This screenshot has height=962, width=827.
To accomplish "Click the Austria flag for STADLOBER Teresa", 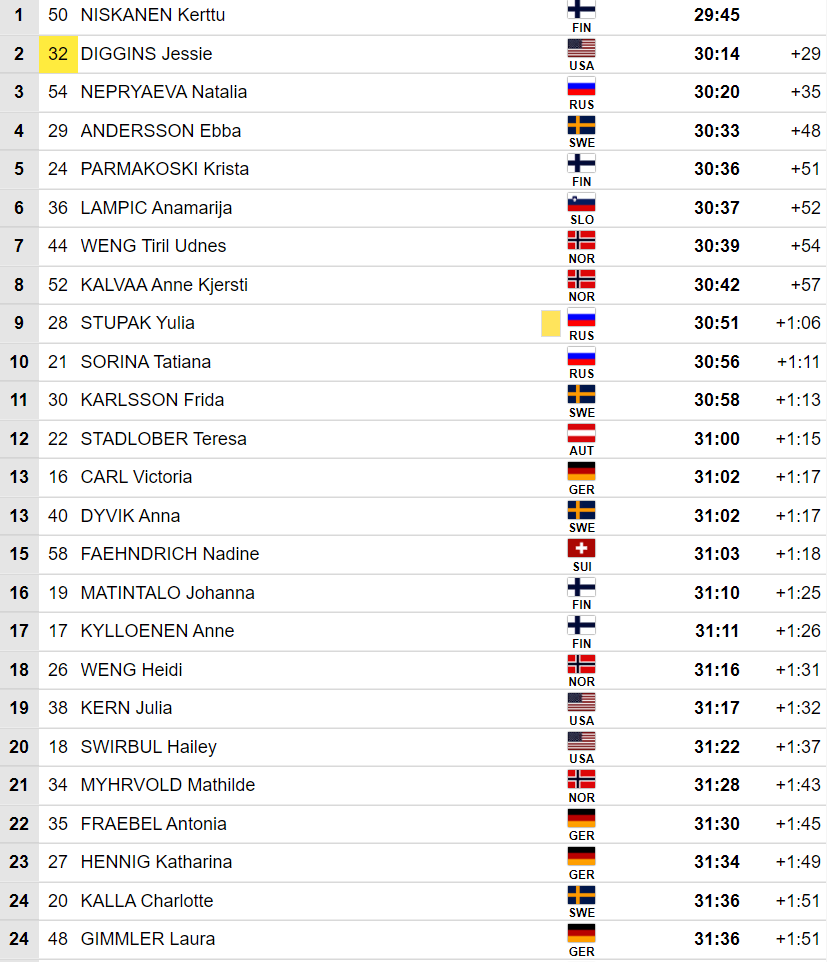I will click(x=581, y=434).
